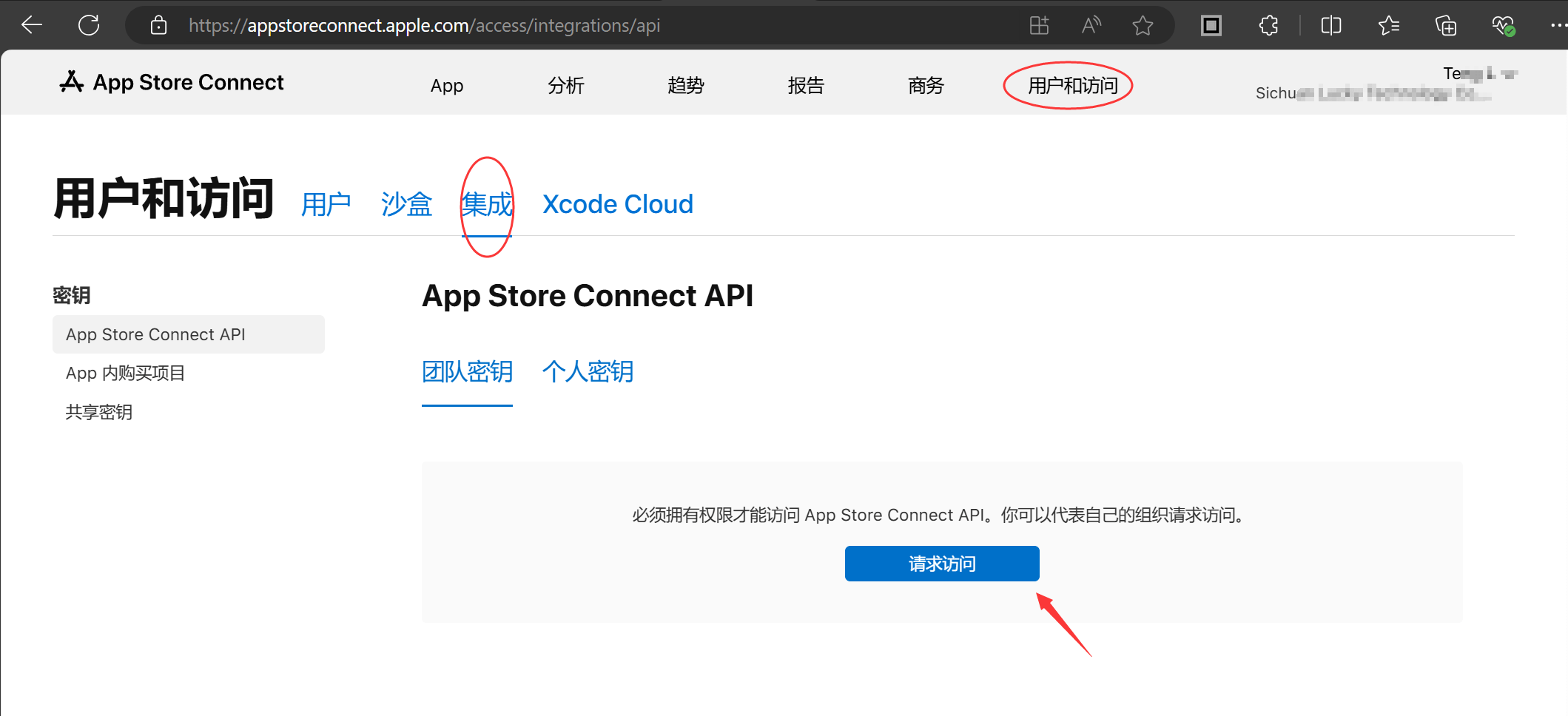Click the site lock icon
This screenshot has height=716, width=1568.
[158, 26]
